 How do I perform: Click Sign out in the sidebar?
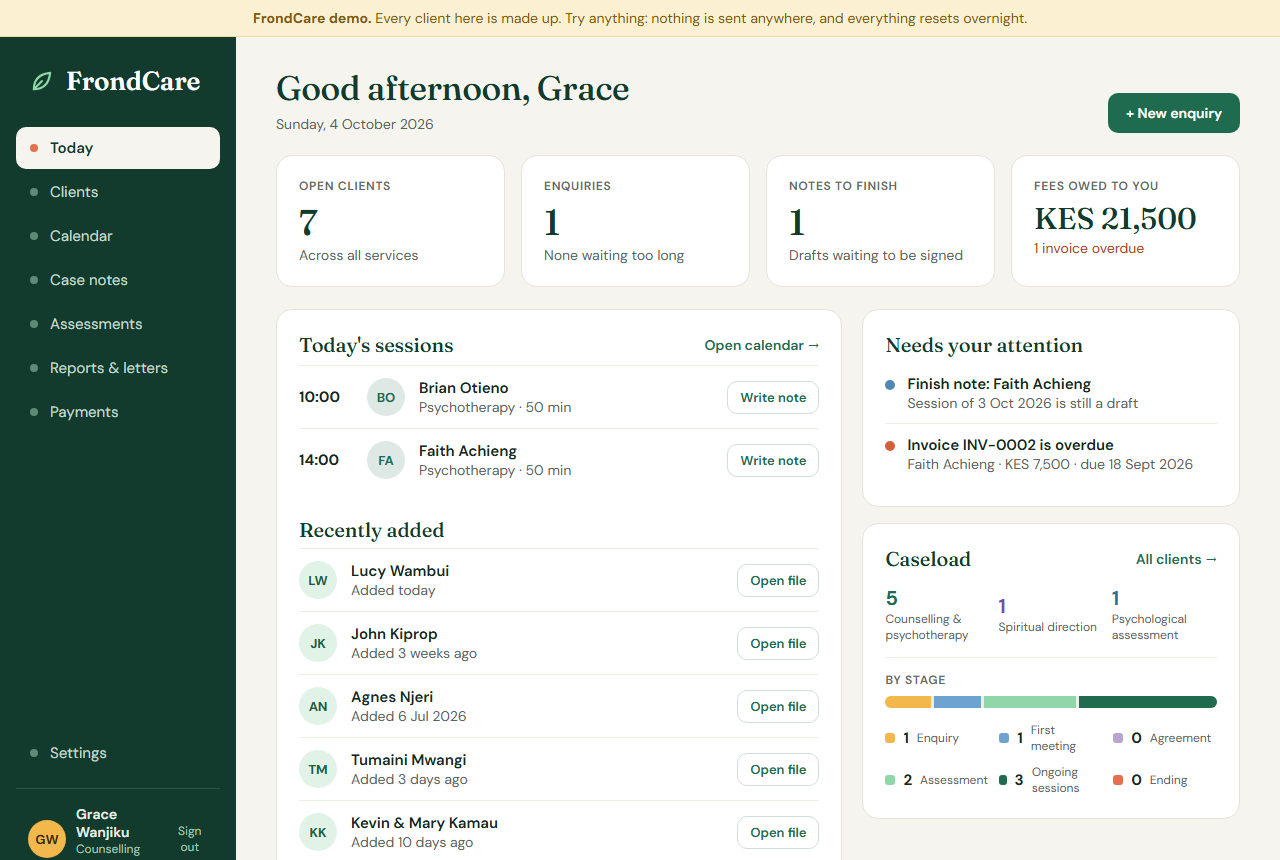point(190,839)
